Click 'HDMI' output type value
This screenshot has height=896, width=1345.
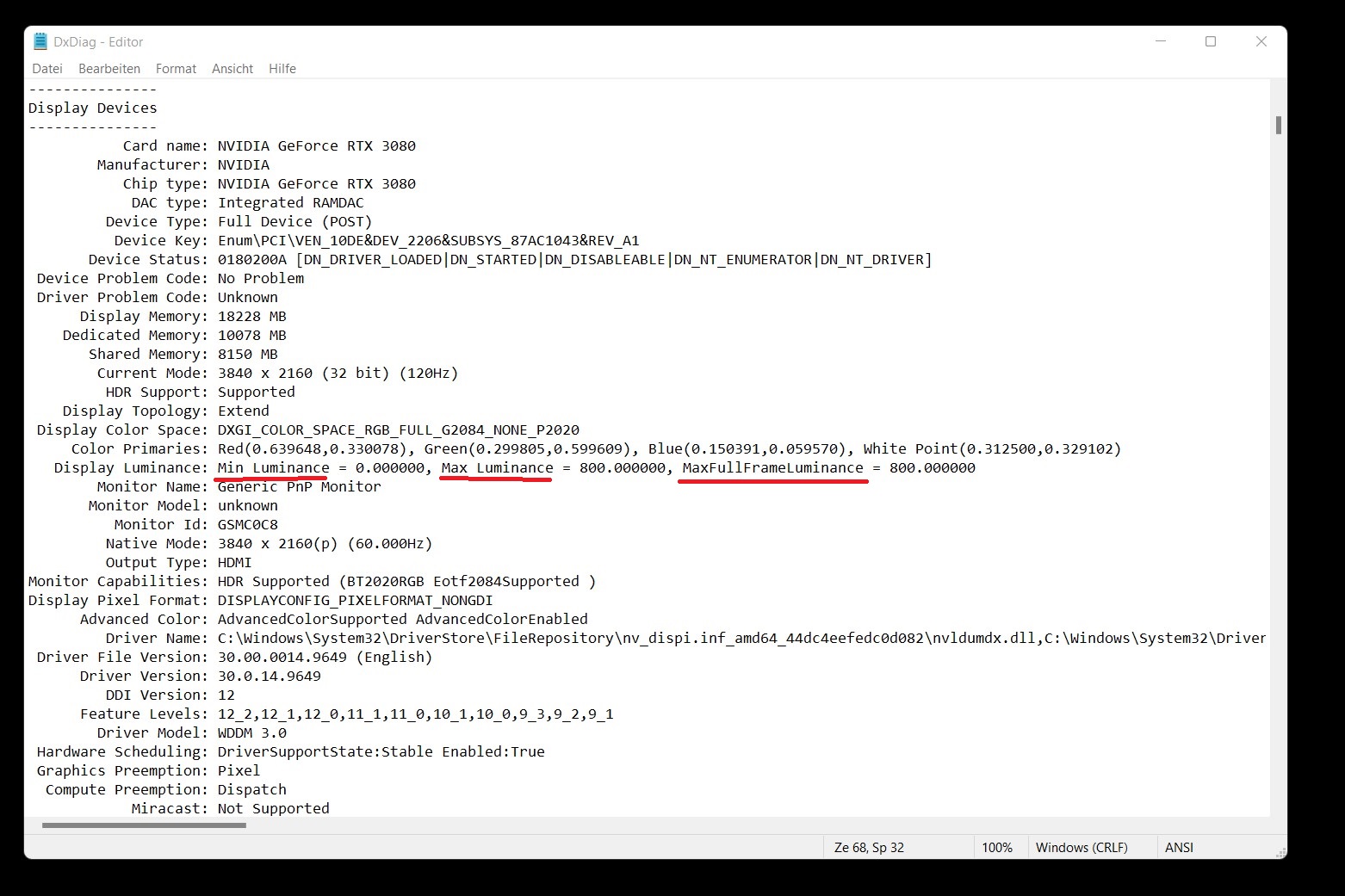click(x=235, y=562)
